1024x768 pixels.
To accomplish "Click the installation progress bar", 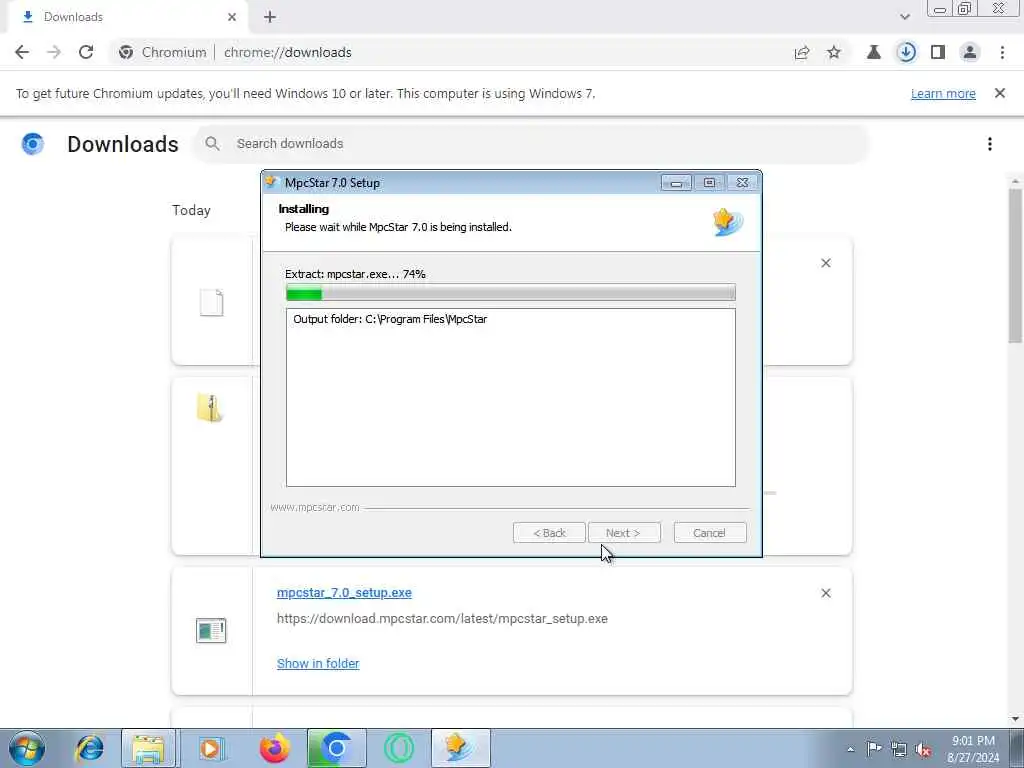I will [x=511, y=293].
